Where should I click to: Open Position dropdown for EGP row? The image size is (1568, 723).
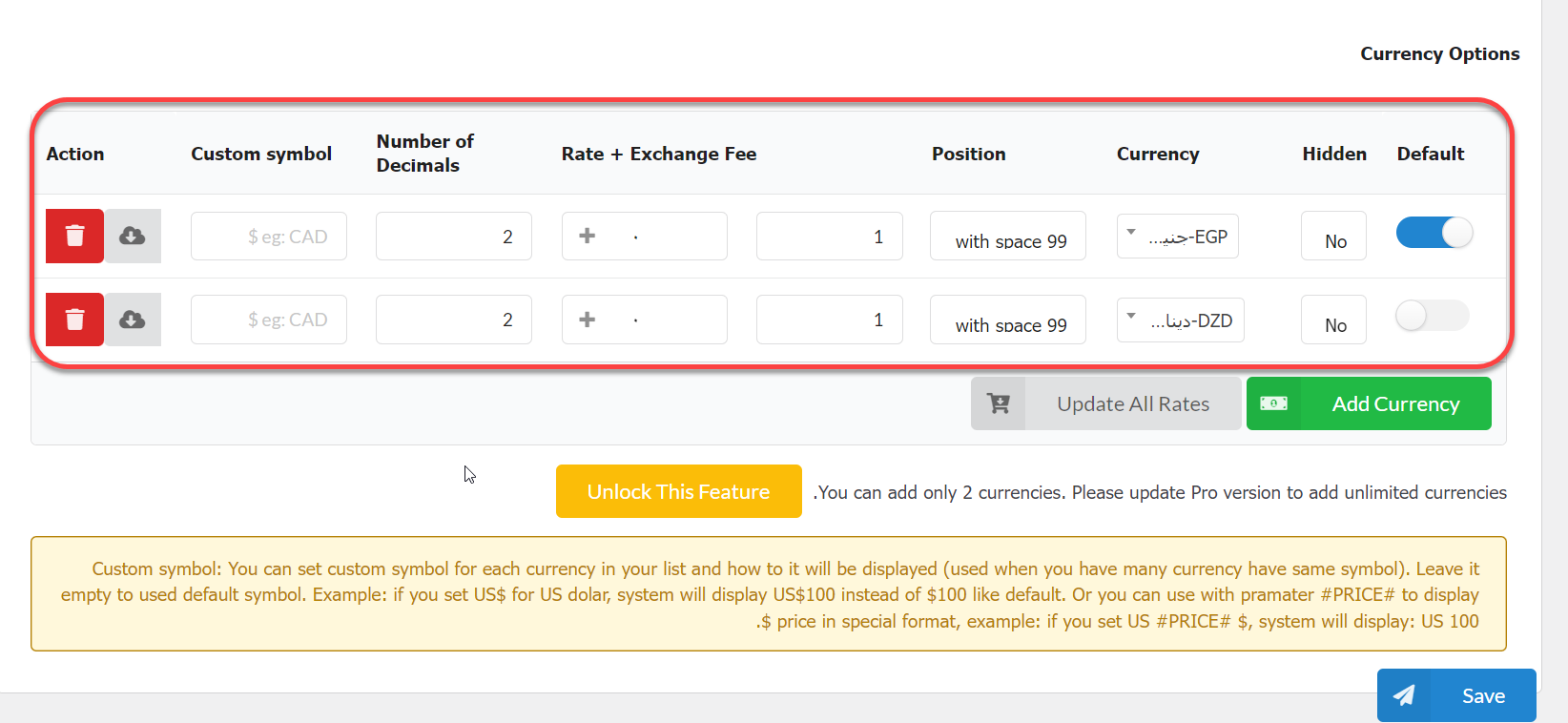pos(1008,237)
